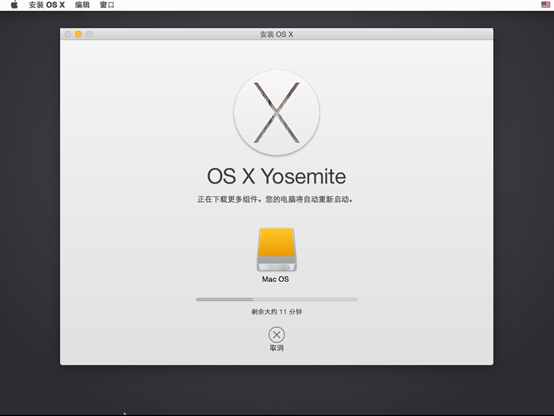
Task: Click the circled X cancel icon
Action: click(277, 334)
